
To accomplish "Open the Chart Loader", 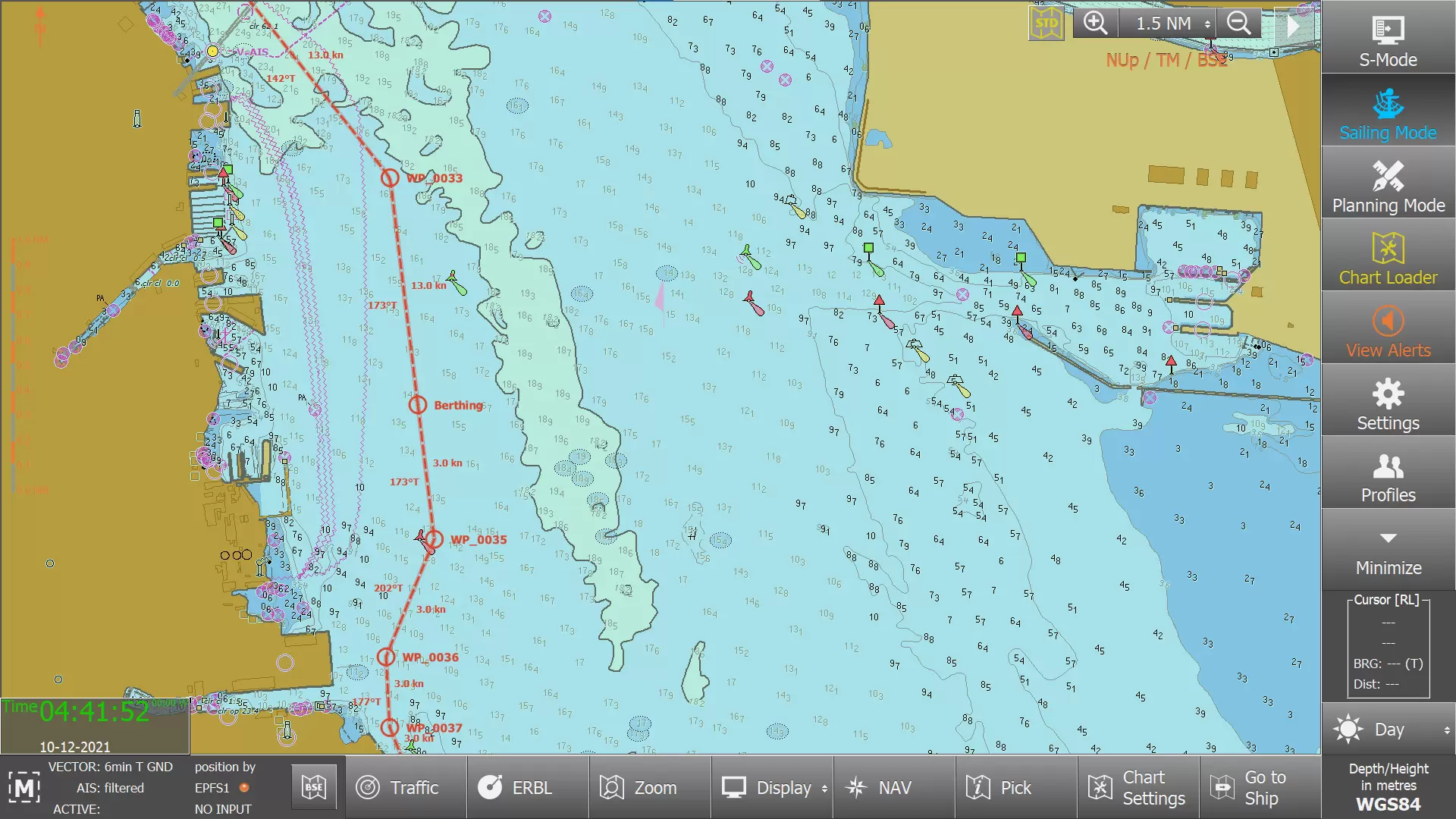I will [x=1388, y=256].
